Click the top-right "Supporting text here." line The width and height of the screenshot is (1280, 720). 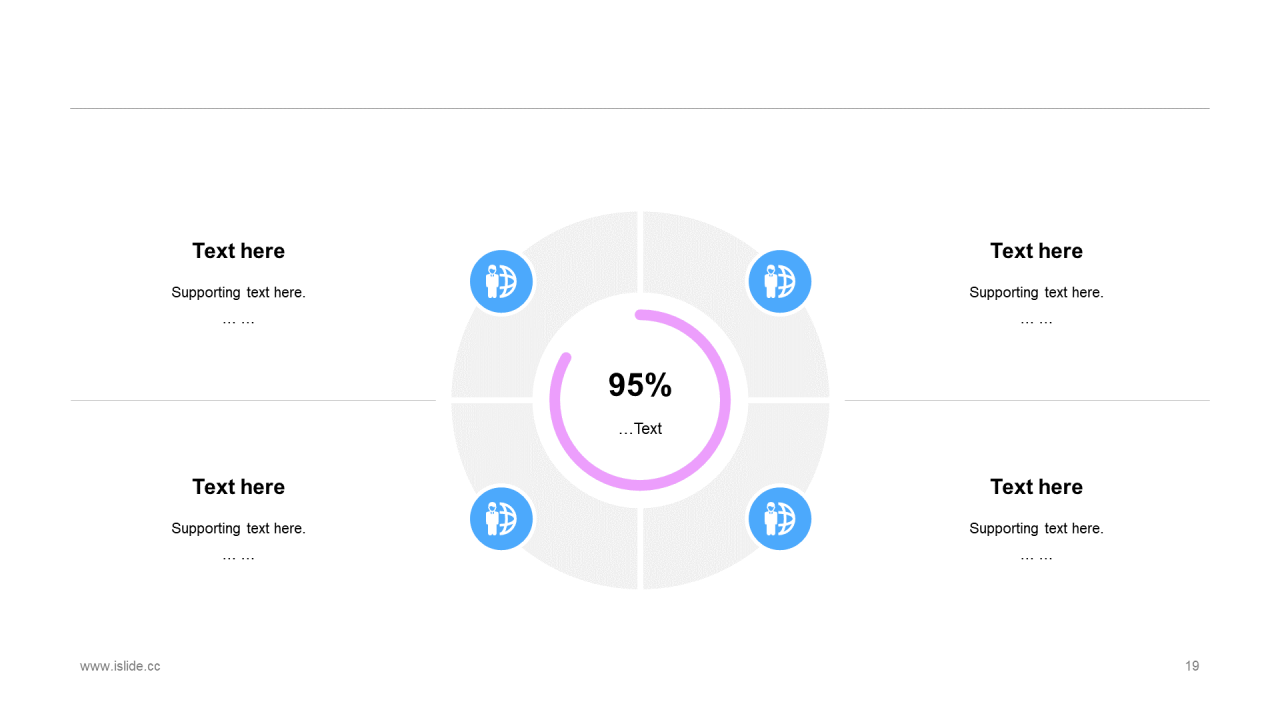[1036, 293]
